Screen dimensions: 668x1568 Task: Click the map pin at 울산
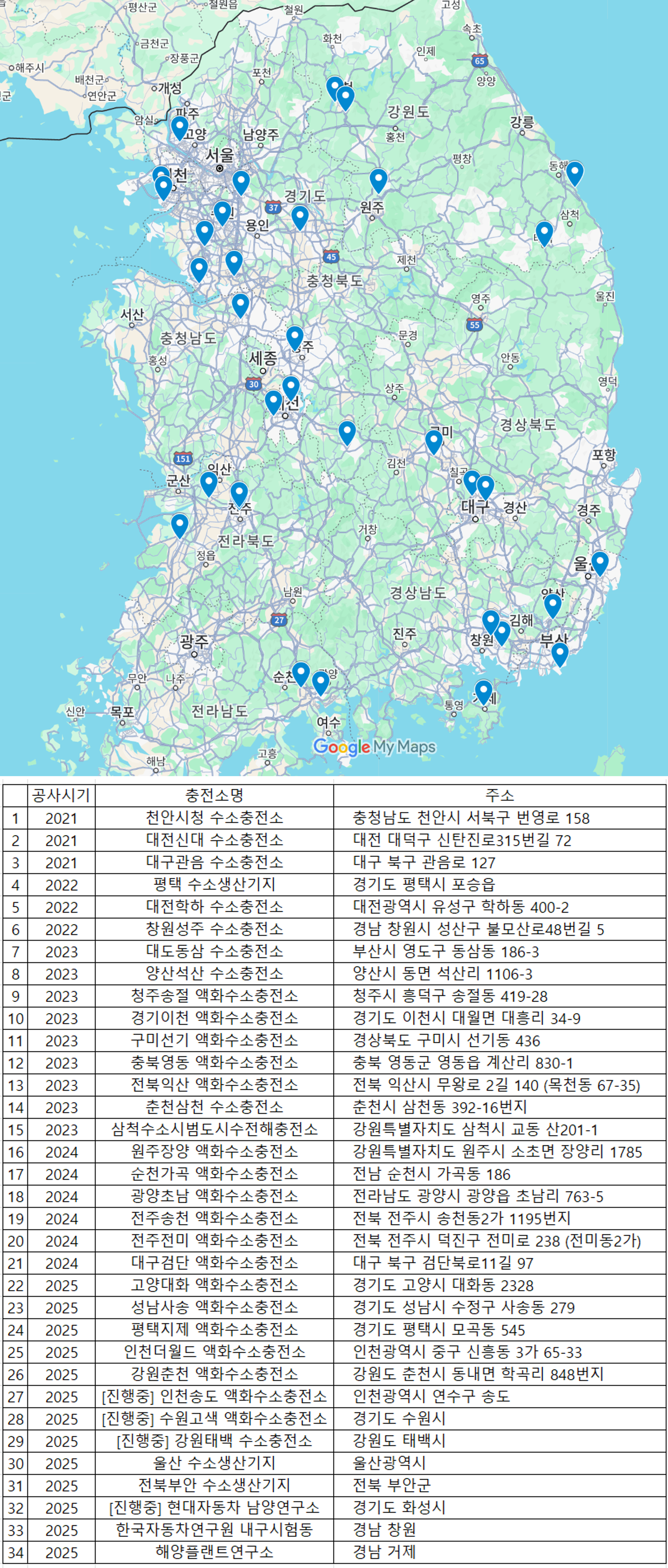point(600,564)
